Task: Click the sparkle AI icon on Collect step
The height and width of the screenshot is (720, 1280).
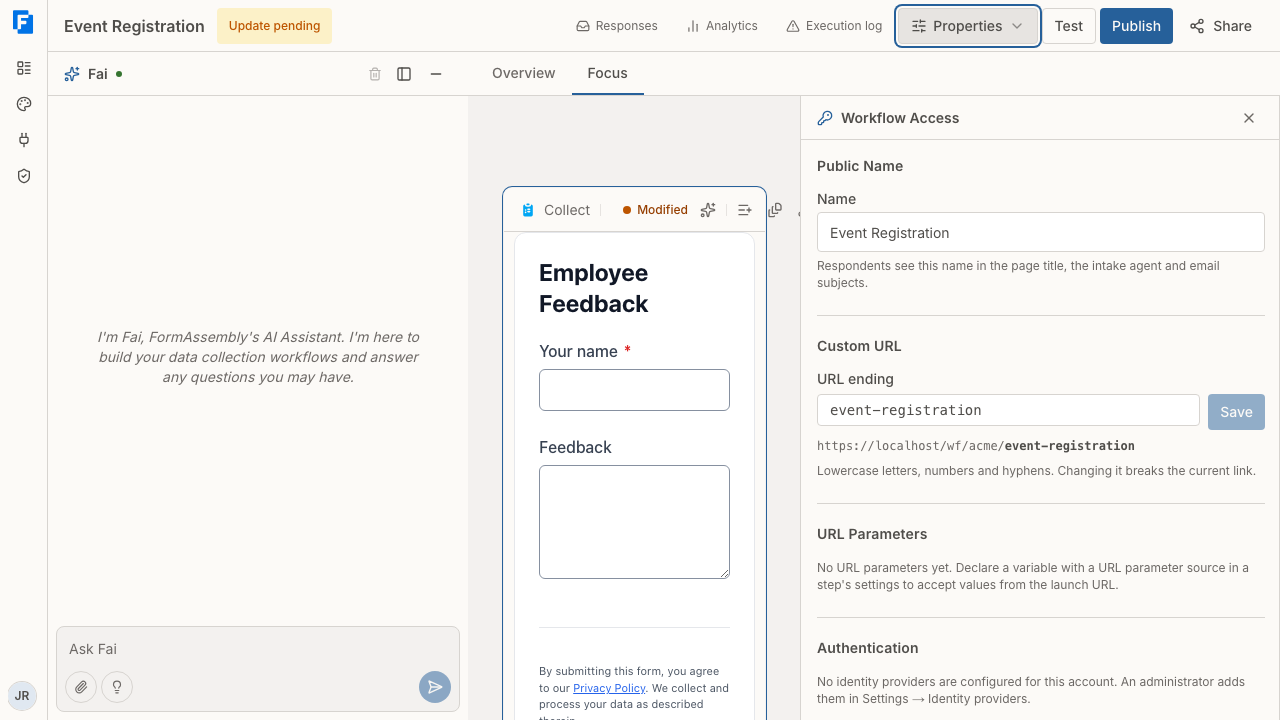Action: (x=708, y=210)
